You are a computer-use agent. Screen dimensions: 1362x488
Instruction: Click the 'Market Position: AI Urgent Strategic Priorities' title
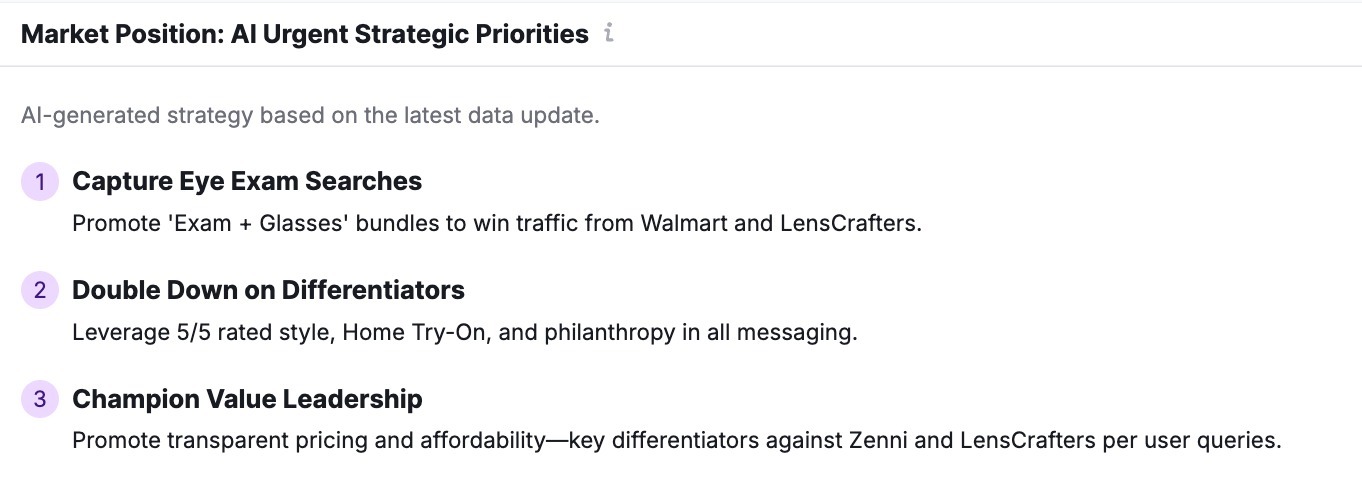pyautogui.click(x=305, y=34)
